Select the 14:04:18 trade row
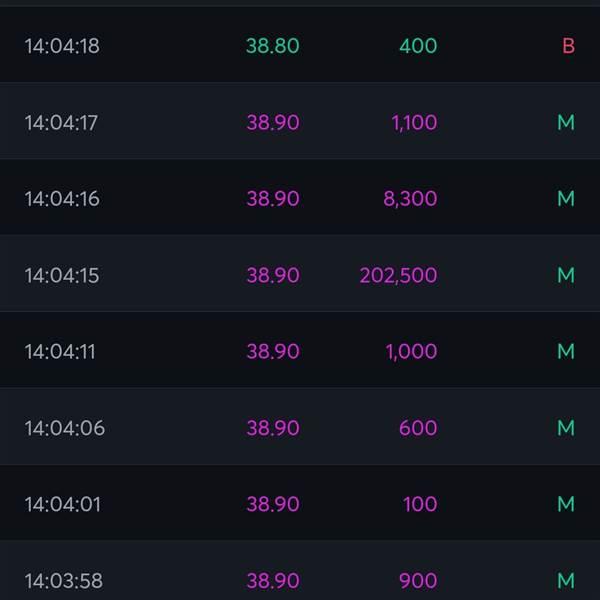Image resolution: width=600 pixels, height=600 pixels. pos(300,46)
